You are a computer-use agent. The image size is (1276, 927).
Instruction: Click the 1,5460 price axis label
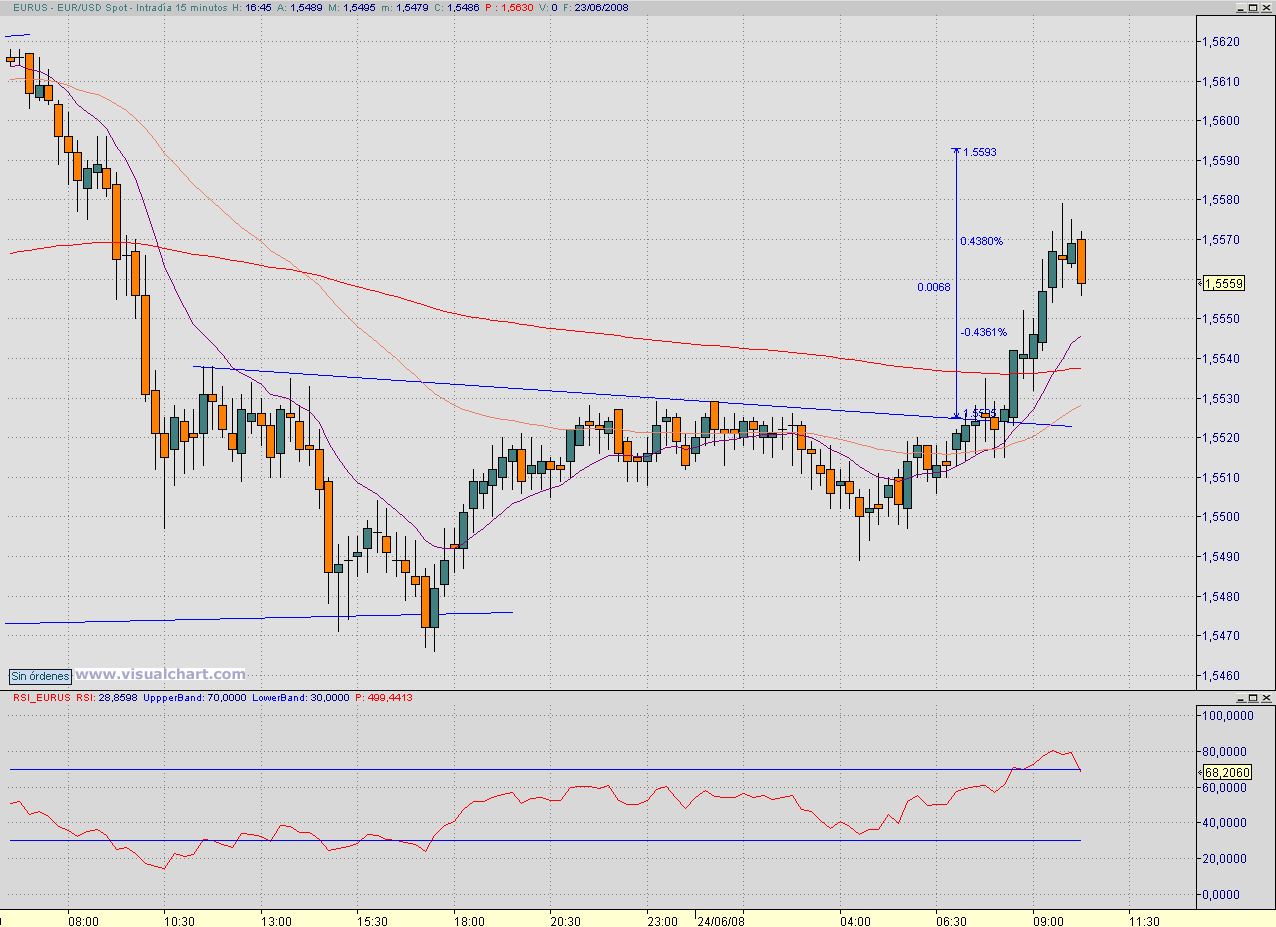1222,676
